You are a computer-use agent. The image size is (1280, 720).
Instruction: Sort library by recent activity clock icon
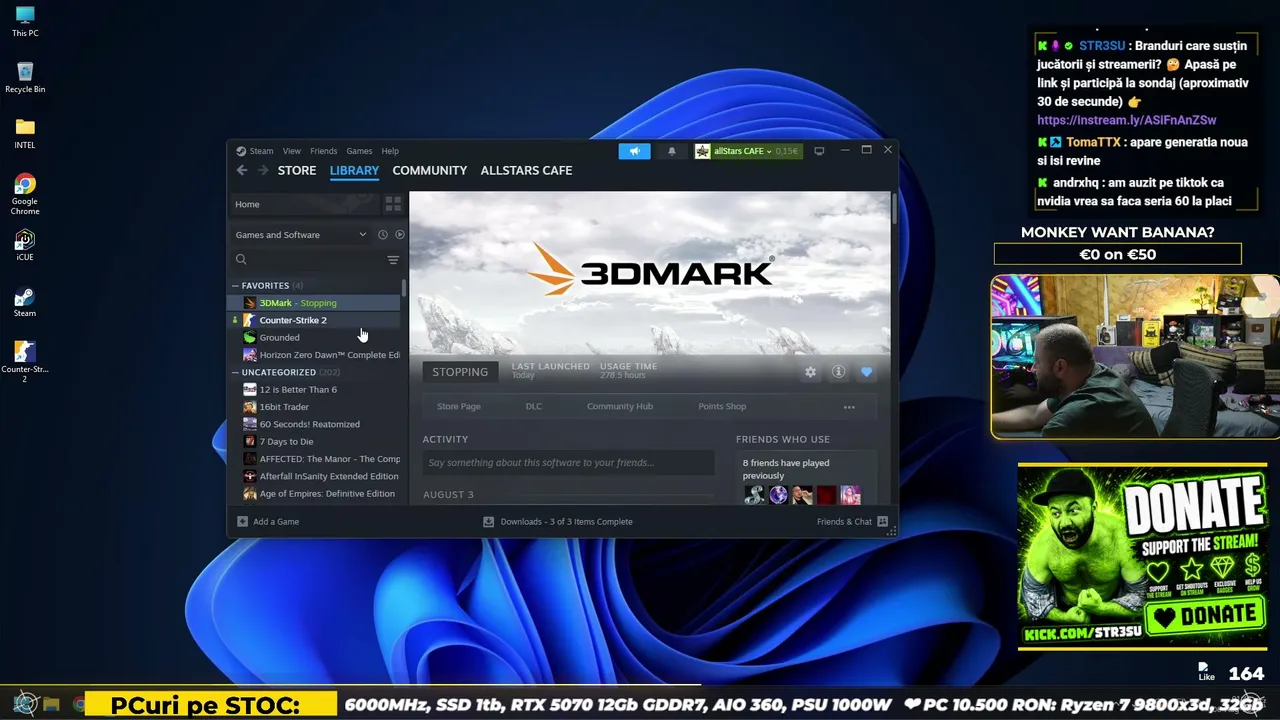click(x=382, y=235)
